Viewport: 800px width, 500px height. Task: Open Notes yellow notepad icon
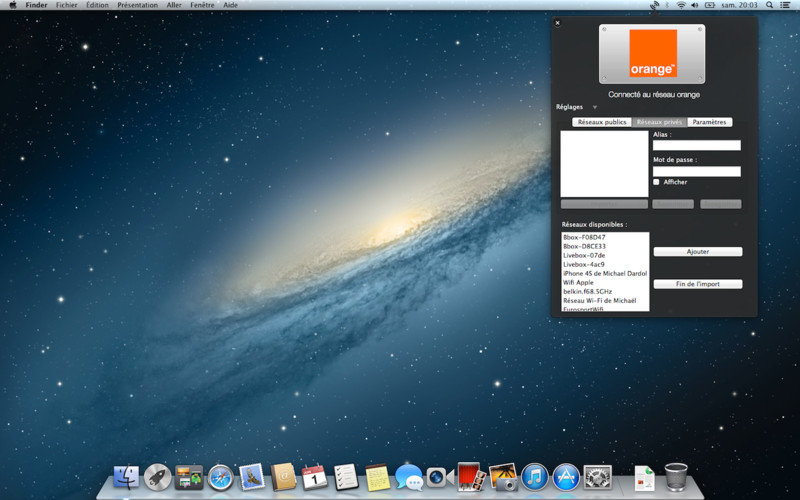(378, 478)
